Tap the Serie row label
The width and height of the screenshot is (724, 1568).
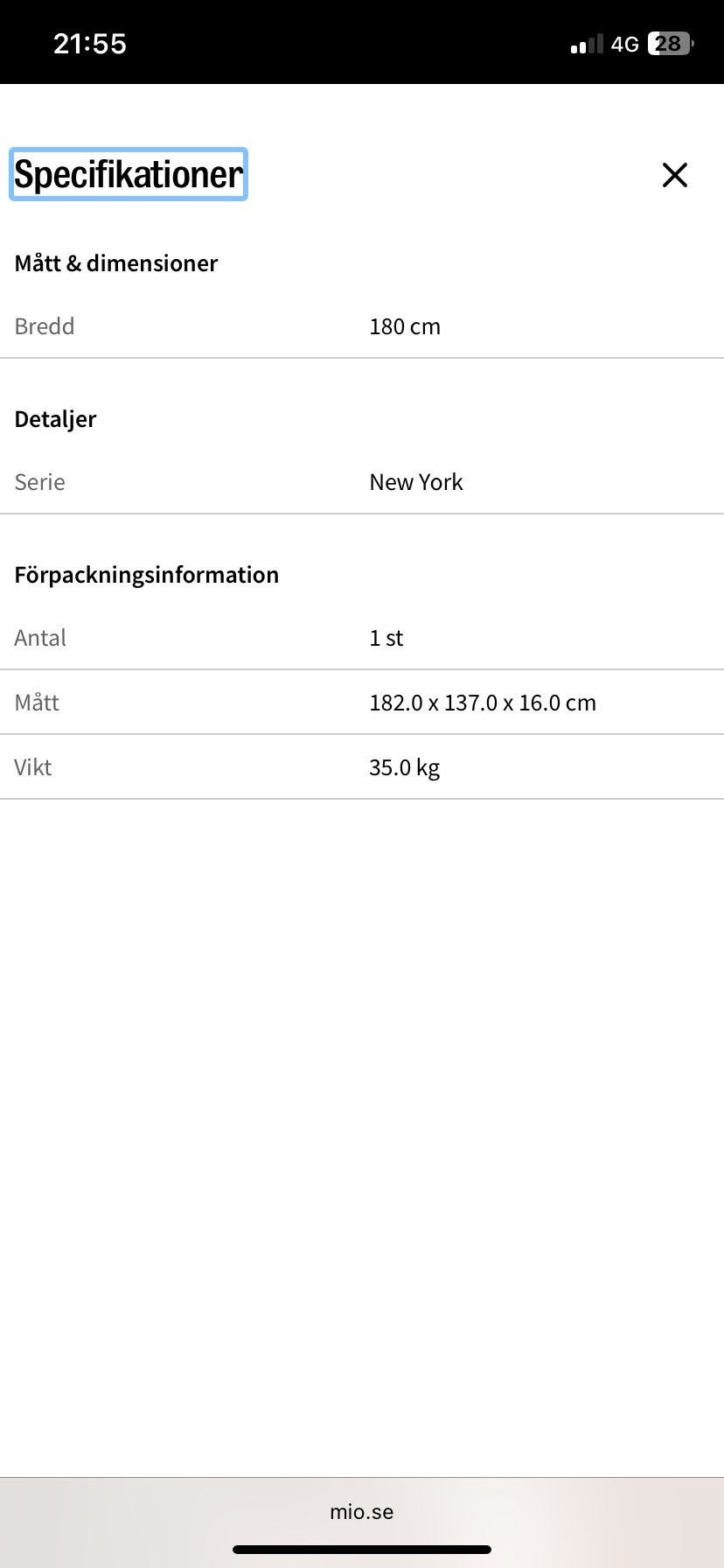click(x=39, y=482)
